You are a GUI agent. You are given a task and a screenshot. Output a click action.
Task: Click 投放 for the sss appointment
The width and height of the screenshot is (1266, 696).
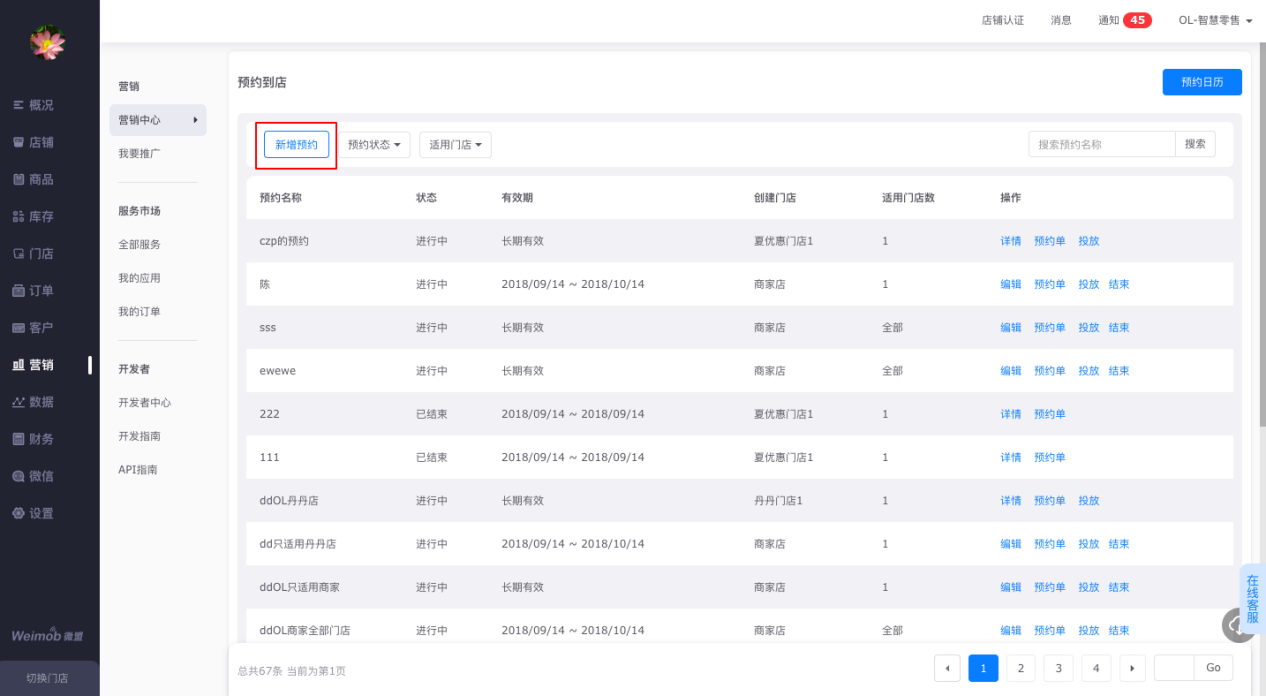coord(1089,327)
